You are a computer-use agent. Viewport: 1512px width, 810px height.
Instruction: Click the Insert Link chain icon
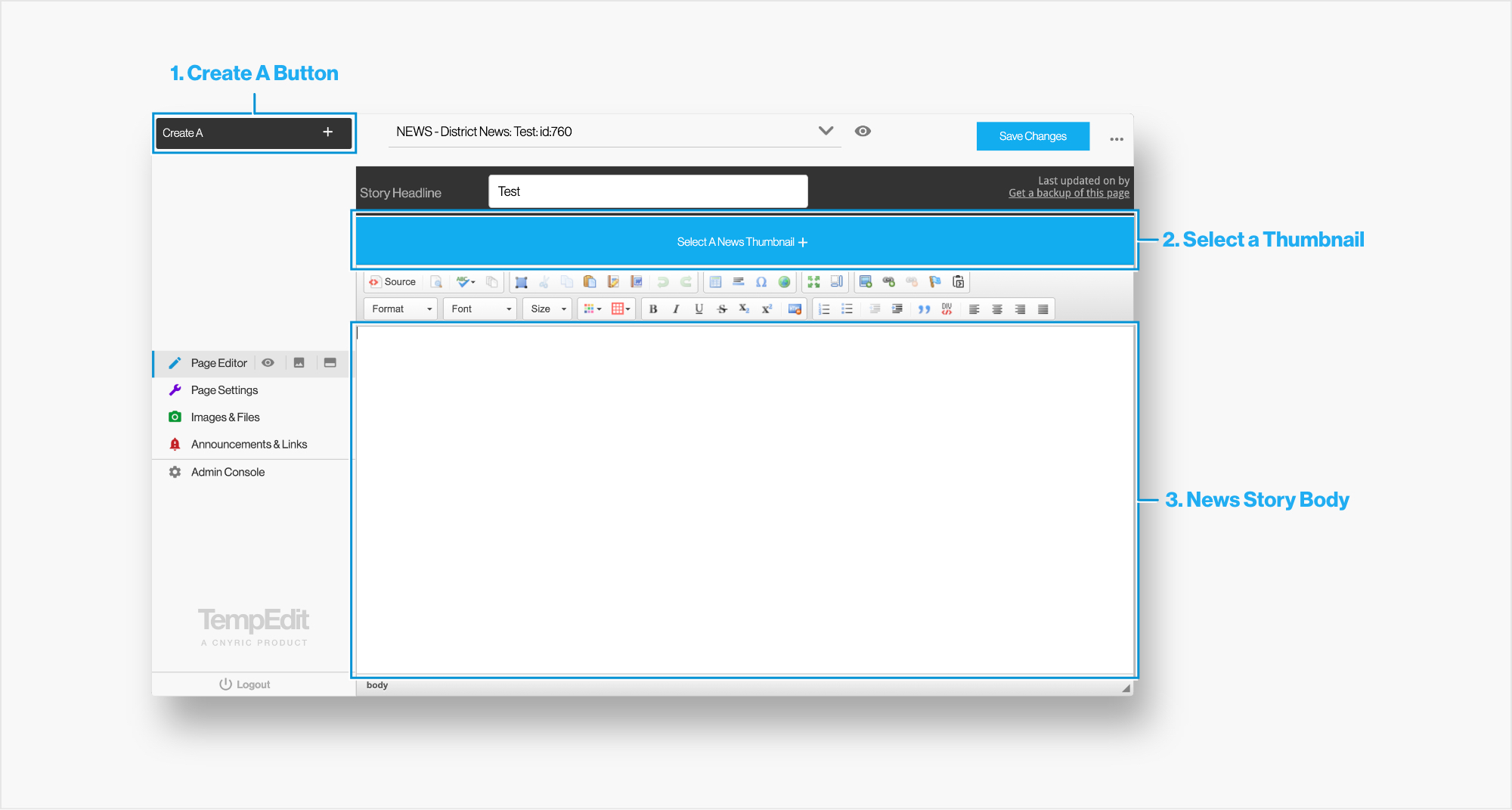(x=889, y=282)
